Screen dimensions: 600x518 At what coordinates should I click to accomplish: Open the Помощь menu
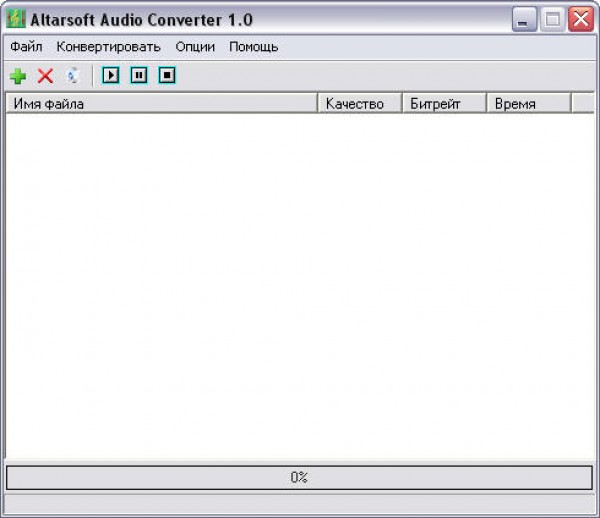click(x=253, y=47)
